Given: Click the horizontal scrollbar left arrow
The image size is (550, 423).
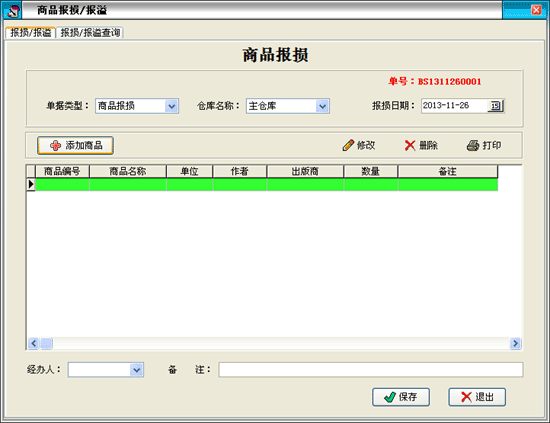Looking at the screenshot, I should (33, 343).
